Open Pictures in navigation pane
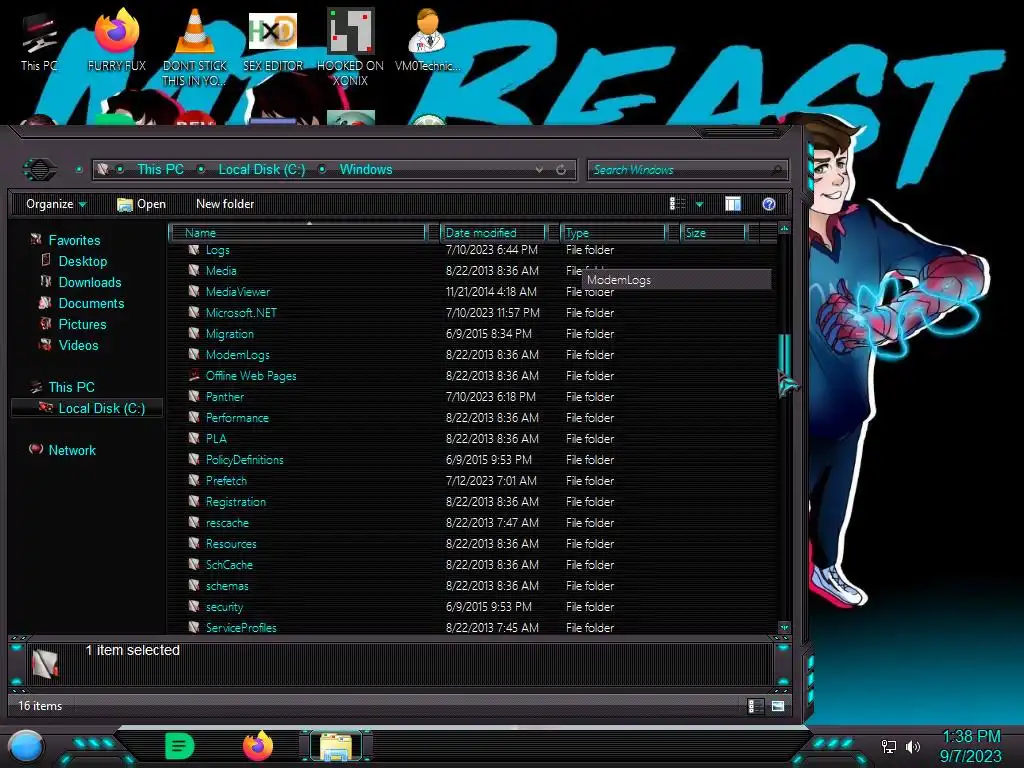The image size is (1024, 768). click(x=73, y=324)
